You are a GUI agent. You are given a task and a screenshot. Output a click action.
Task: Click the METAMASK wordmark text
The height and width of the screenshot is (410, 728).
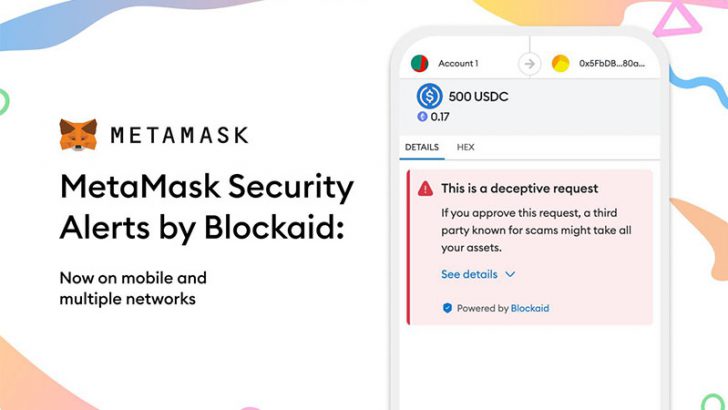[x=179, y=136]
